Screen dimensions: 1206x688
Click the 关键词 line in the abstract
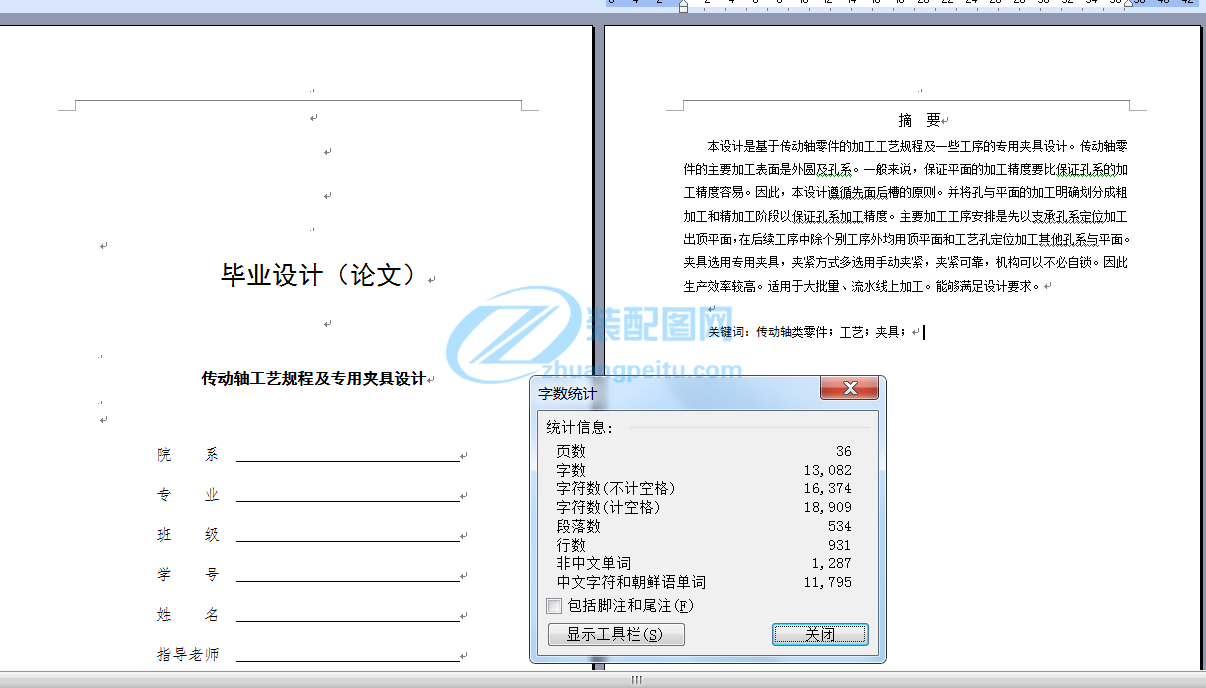pos(808,332)
